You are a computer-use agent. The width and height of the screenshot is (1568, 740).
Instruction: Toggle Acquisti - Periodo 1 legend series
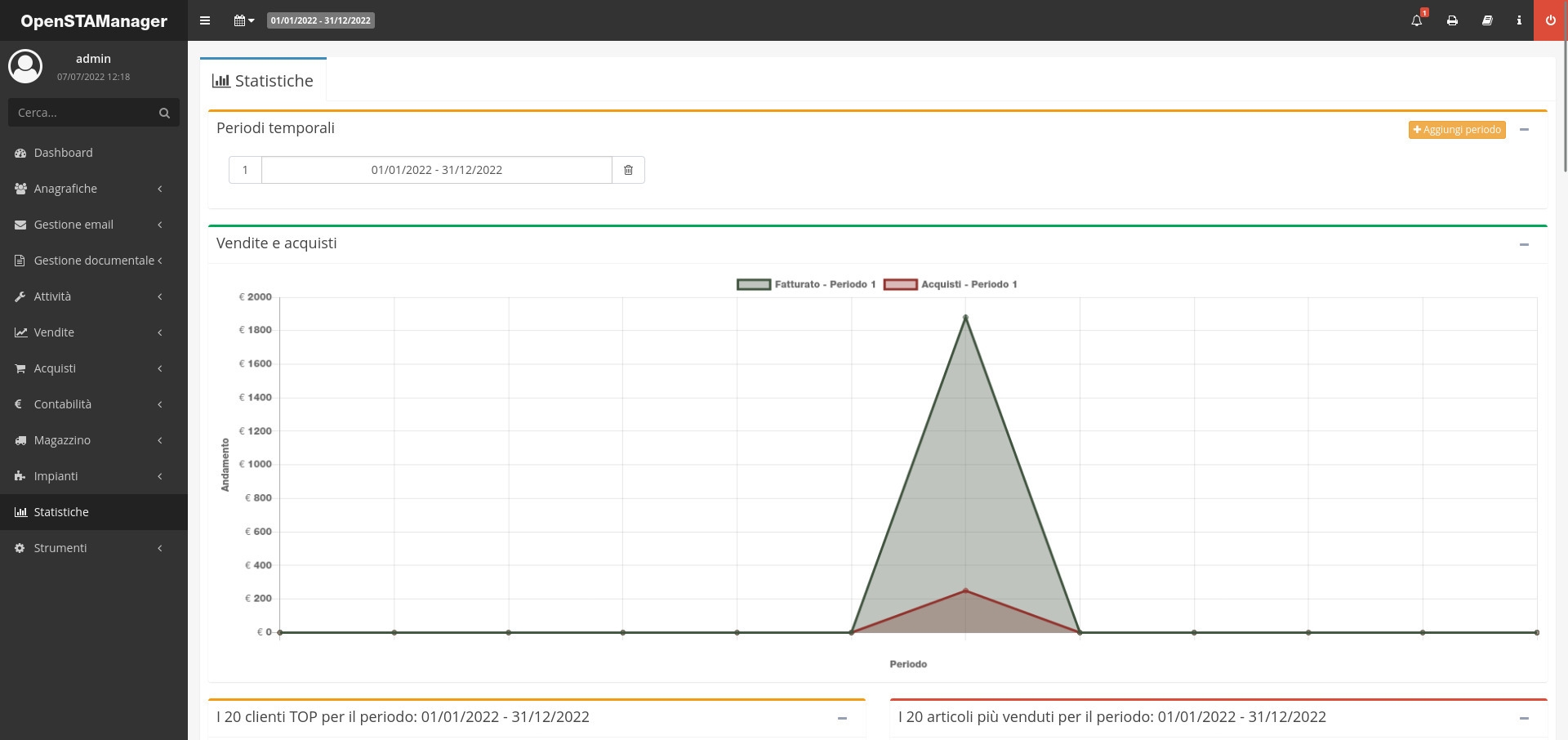coord(951,284)
